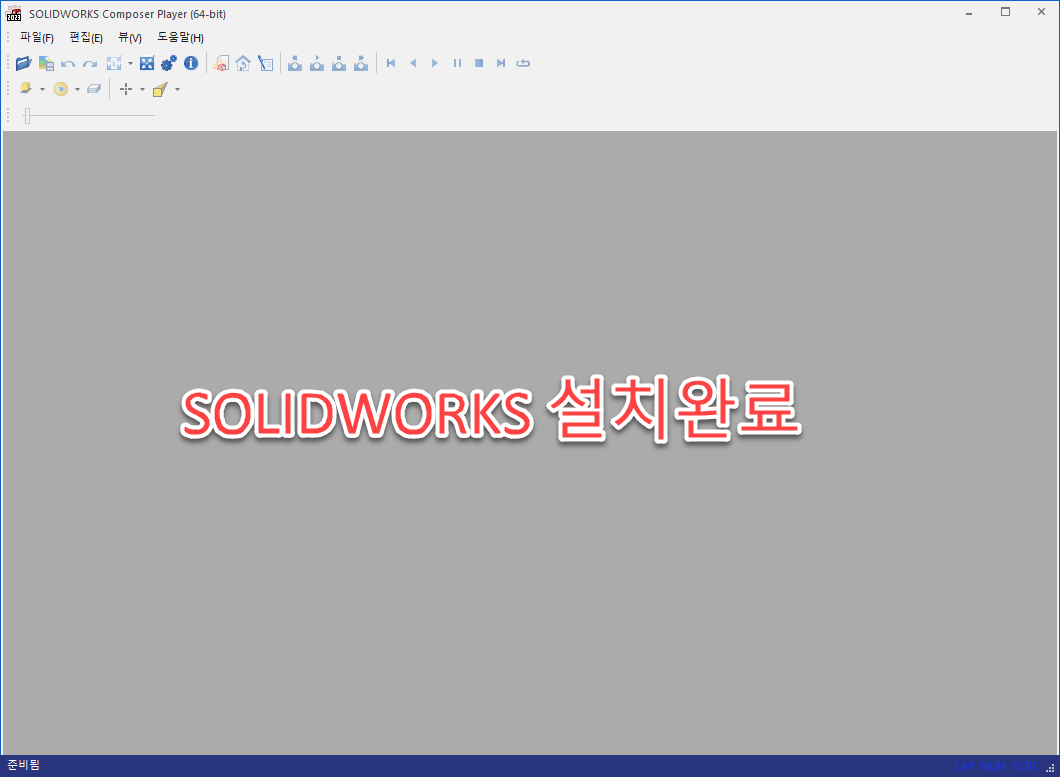This screenshot has width=1060, height=777.
Task: Click the document with red stamp icon
Action: 221,63
